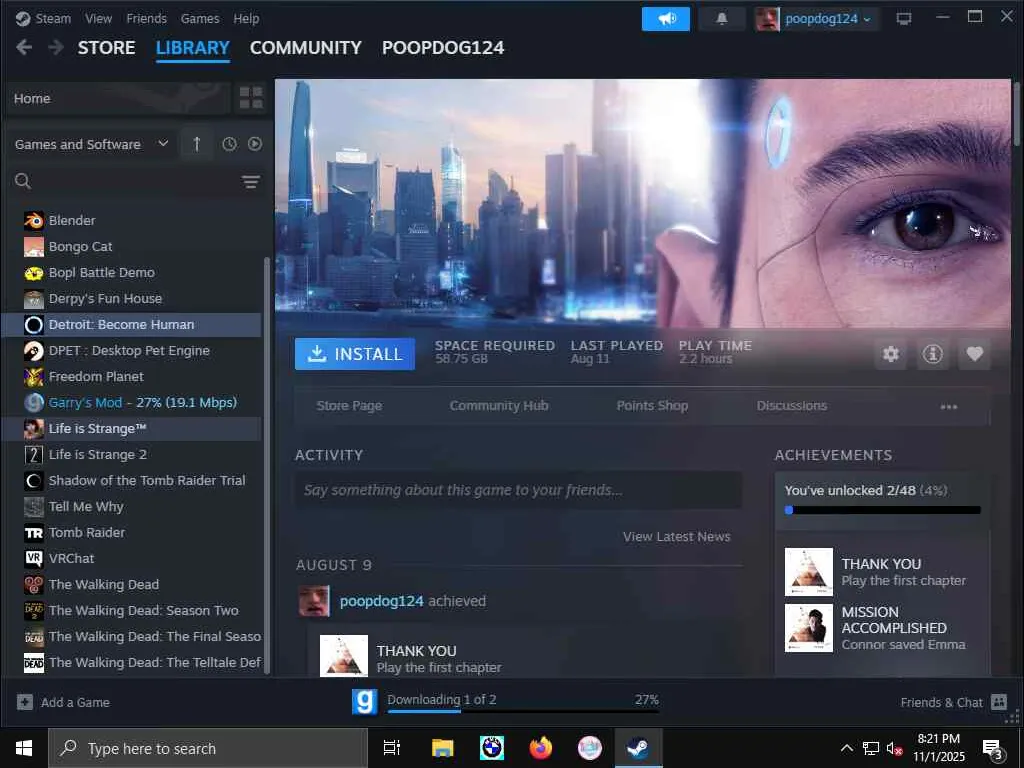
Task: Select The Walking Dead: Season Two
Action: pos(131,610)
